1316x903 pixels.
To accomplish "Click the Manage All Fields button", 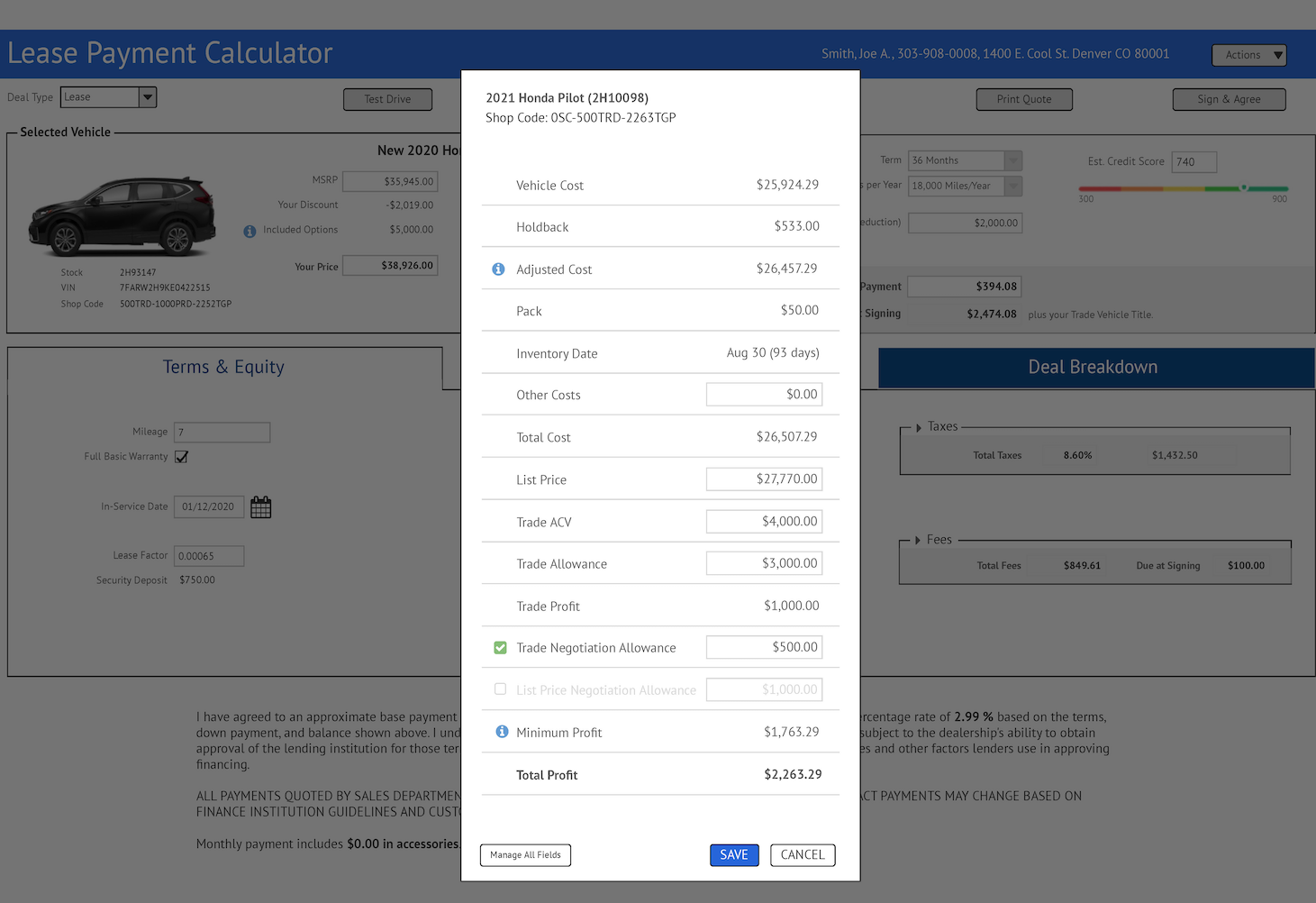I will 525,855.
